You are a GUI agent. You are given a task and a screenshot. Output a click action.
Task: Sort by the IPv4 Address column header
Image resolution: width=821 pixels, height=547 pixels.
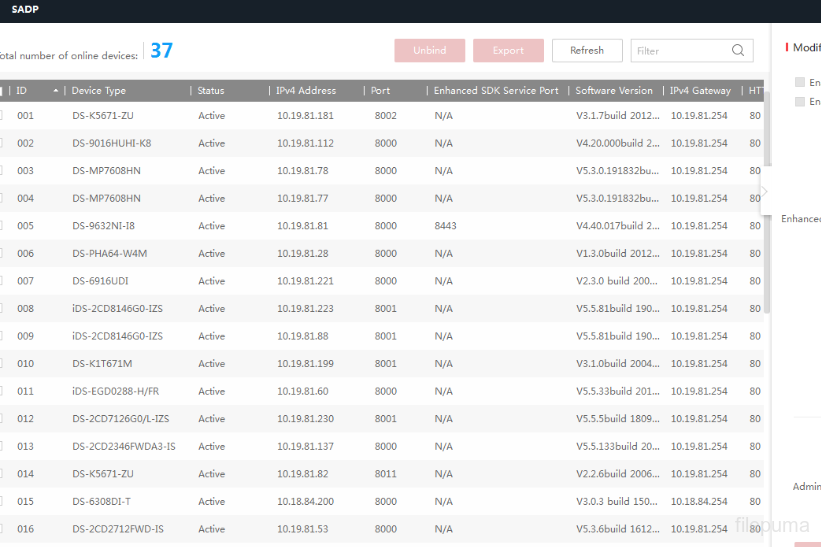click(x=306, y=91)
